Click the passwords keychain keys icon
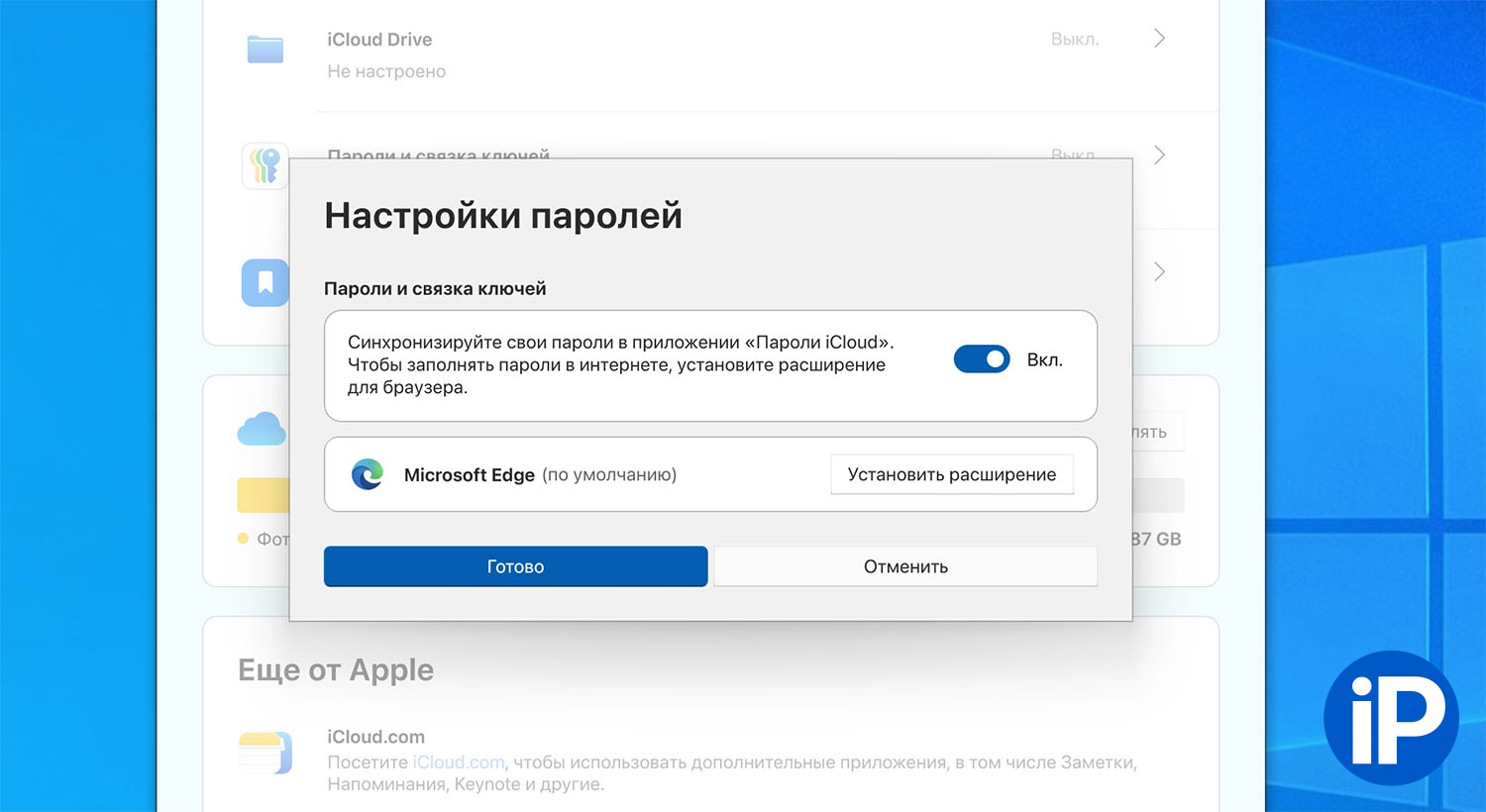This screenshot has width=1486, height=812. 265,165
